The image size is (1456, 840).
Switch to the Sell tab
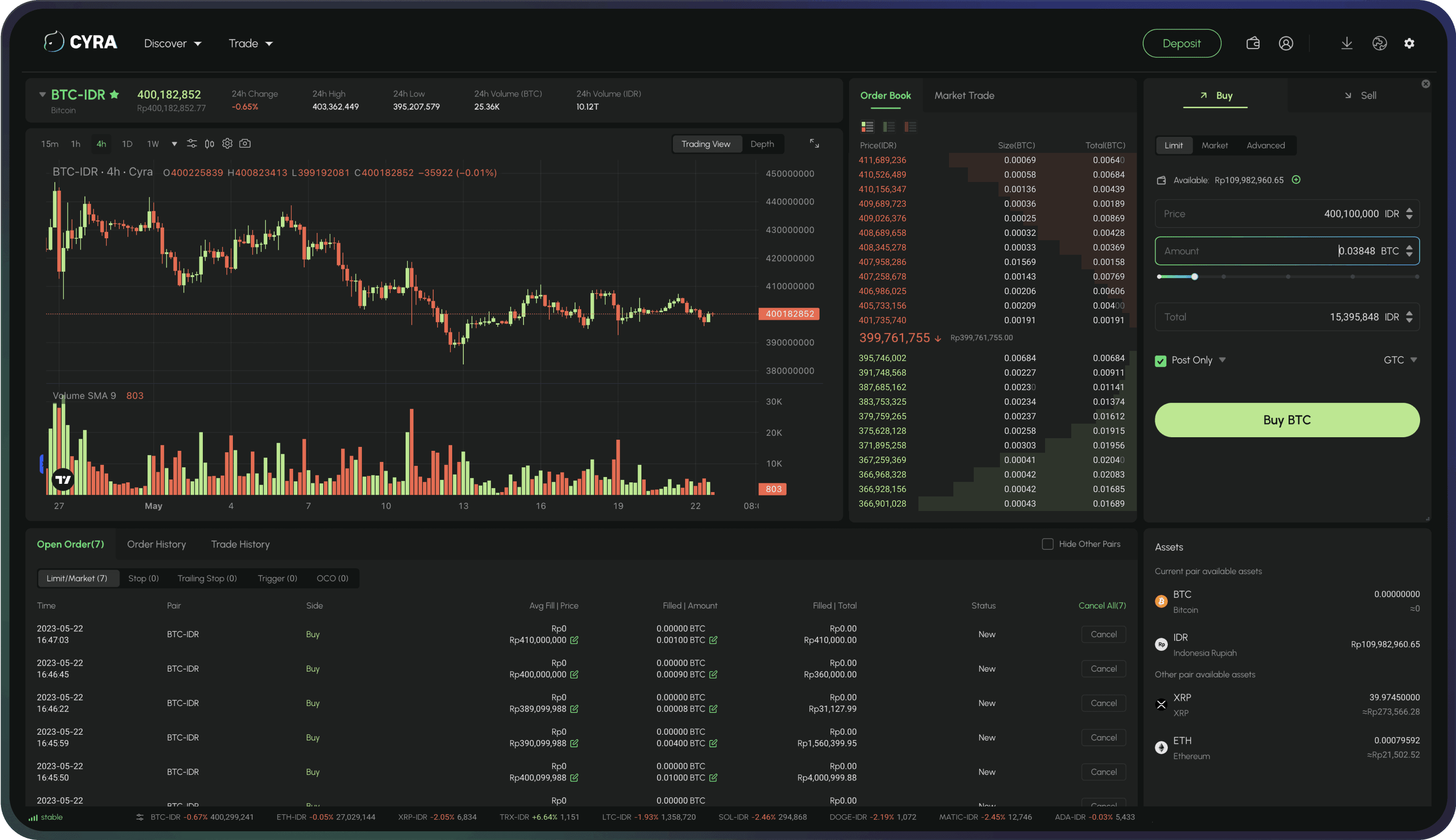coord(1360,95)
